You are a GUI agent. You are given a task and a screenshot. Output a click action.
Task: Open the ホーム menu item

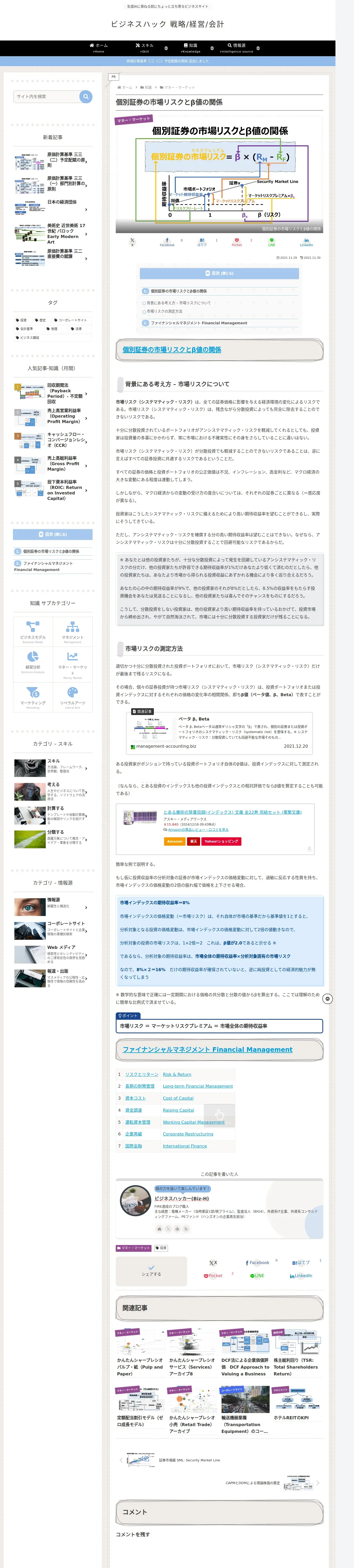click(98, 48)
